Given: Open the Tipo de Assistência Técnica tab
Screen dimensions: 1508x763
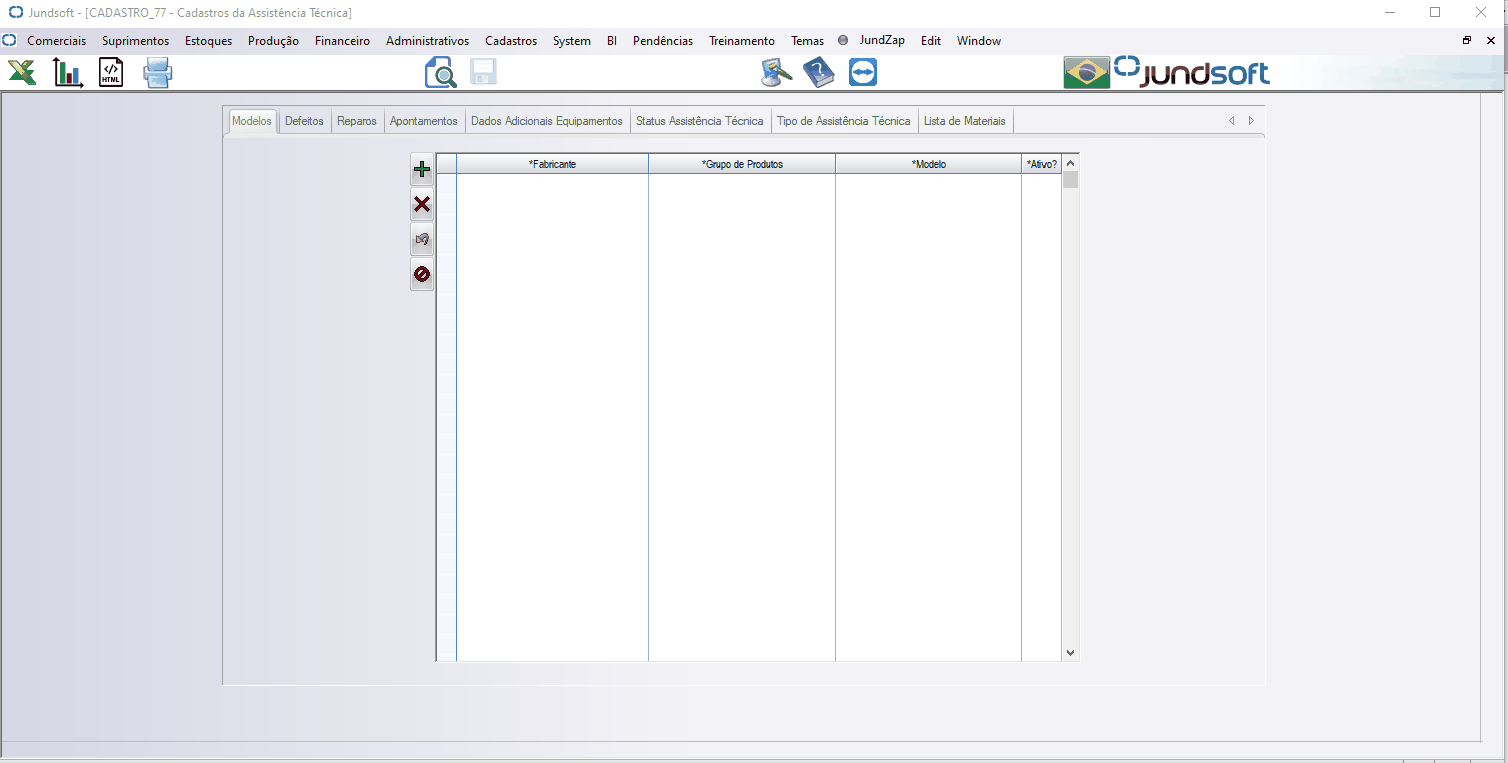Looking at the screenshot, I should (x=844, y=121).
